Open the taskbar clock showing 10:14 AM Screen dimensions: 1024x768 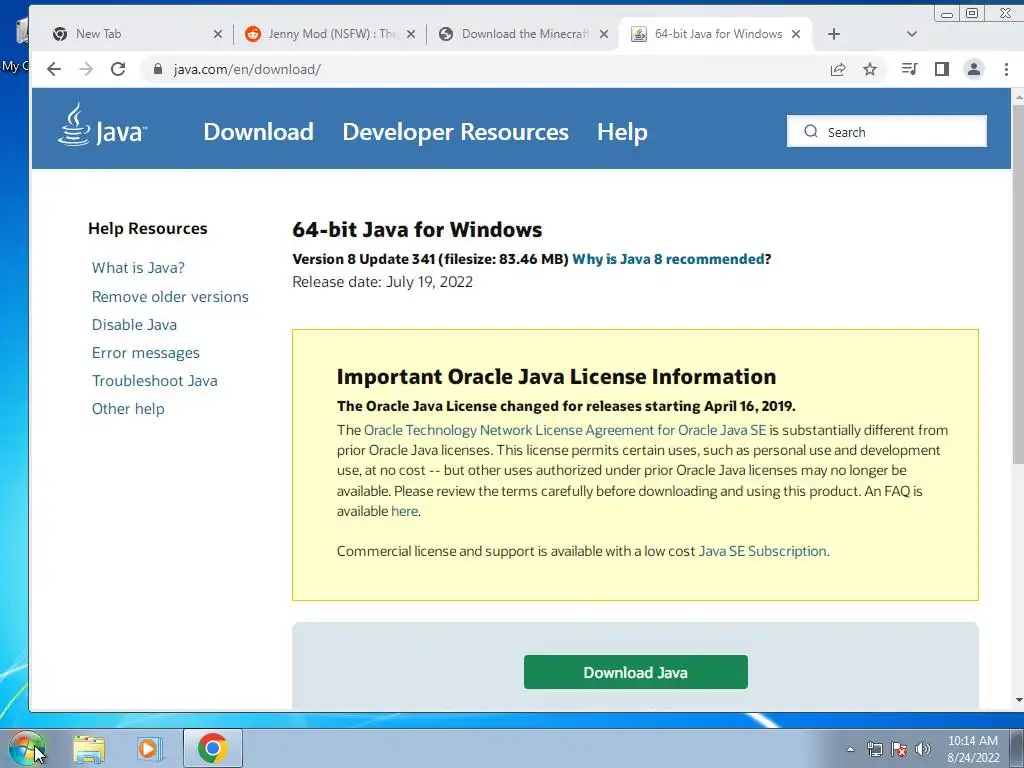(972, 749)
